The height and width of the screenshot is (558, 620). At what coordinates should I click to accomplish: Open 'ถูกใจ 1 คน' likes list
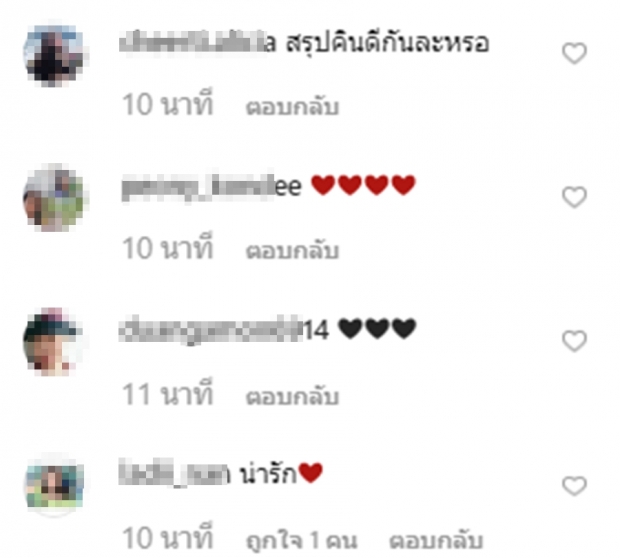click(301, 541)
